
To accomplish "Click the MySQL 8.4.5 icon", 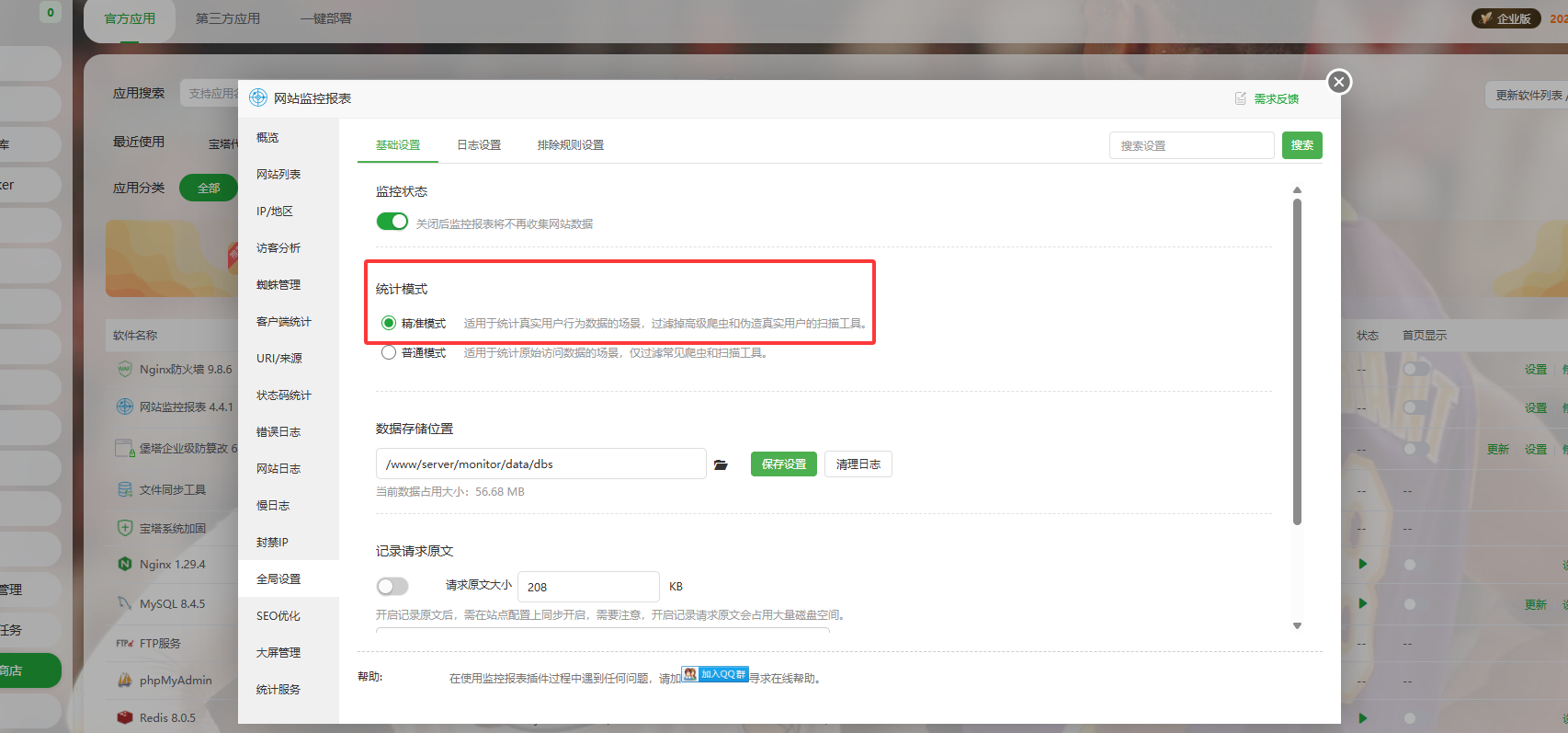I will point(125,603).
